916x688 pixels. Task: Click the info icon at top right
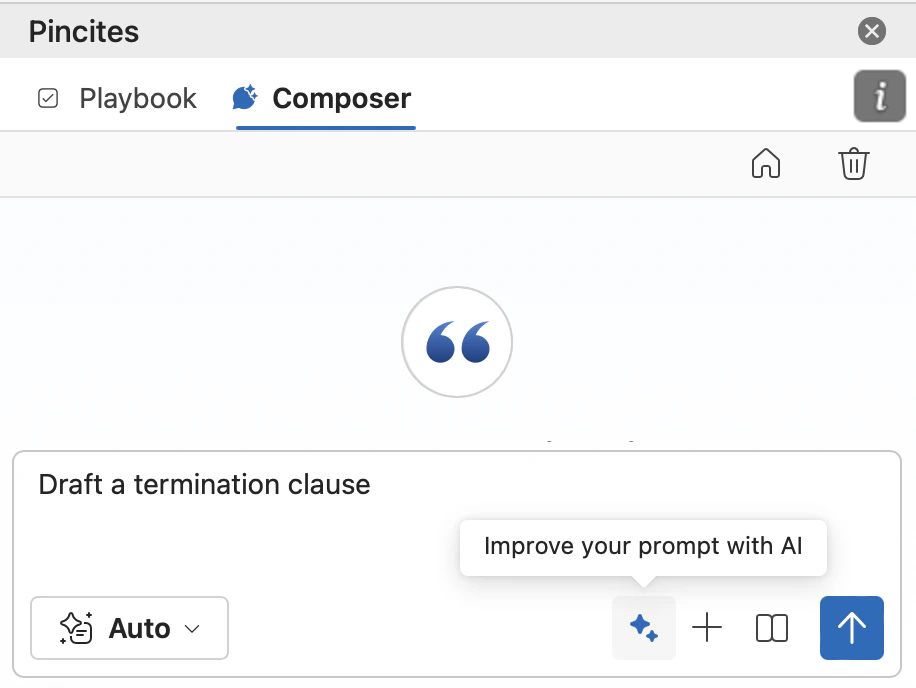click(x=879, y=96)
